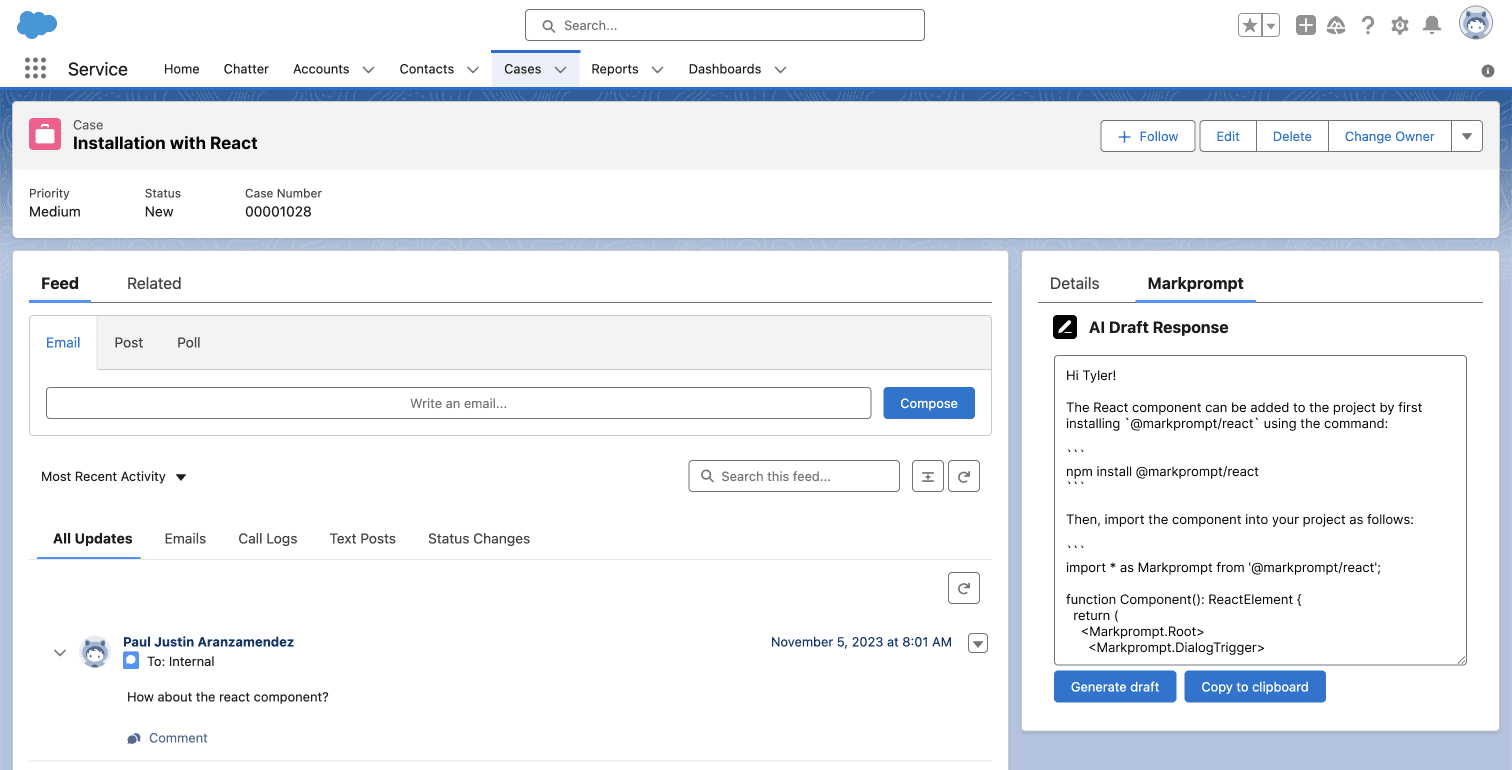
Task: Open the Notifications bell icon
Action: point(1432,26)
